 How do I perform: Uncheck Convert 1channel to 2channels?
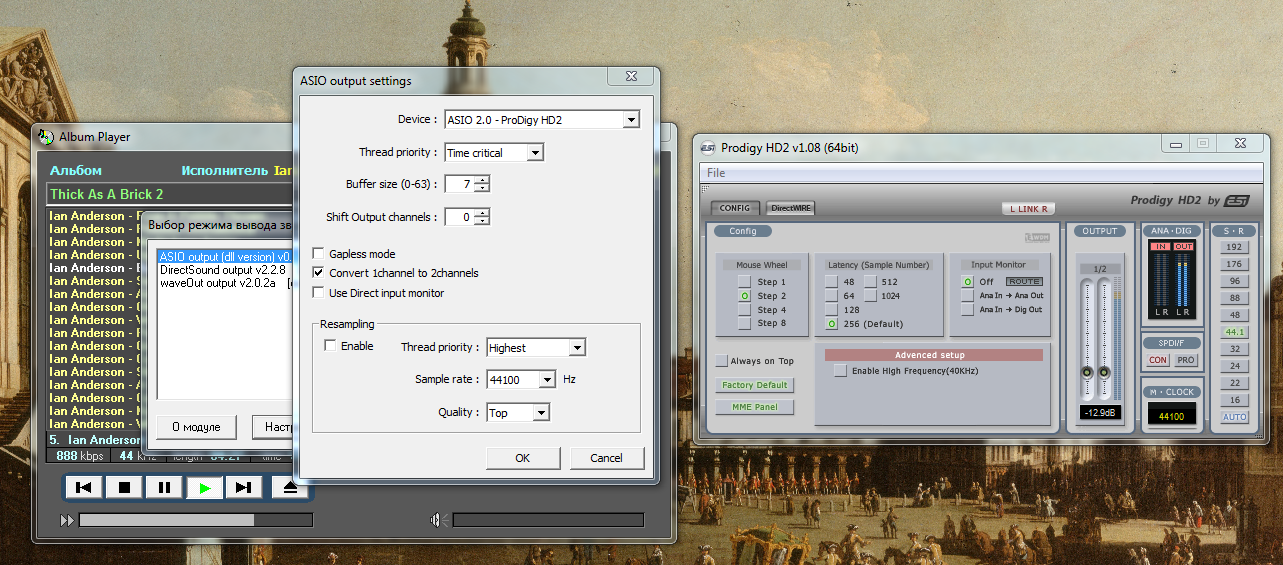(319, 273)
